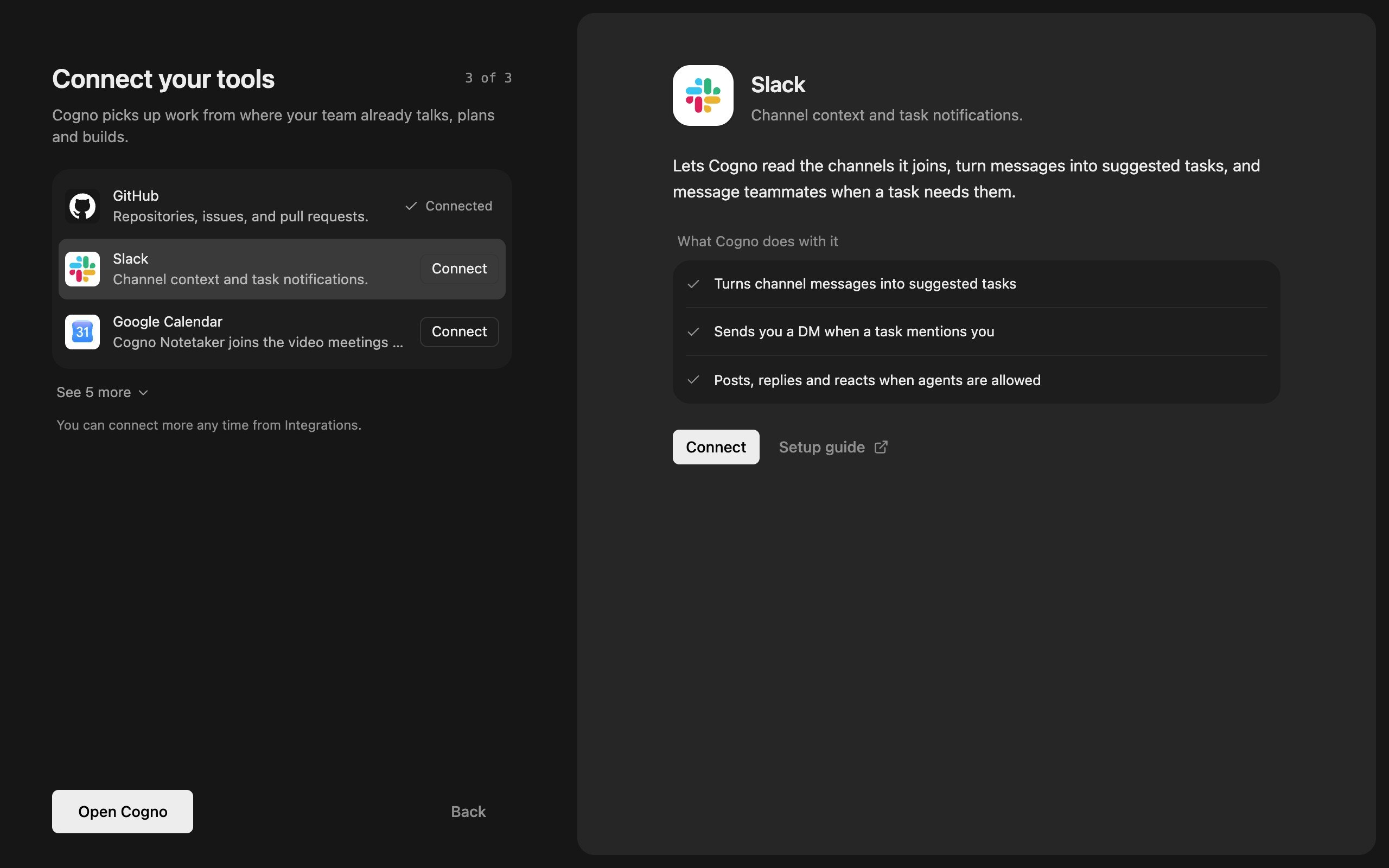
Task: Click the 3 of 3 step indicator
Action: pos(488,78)
